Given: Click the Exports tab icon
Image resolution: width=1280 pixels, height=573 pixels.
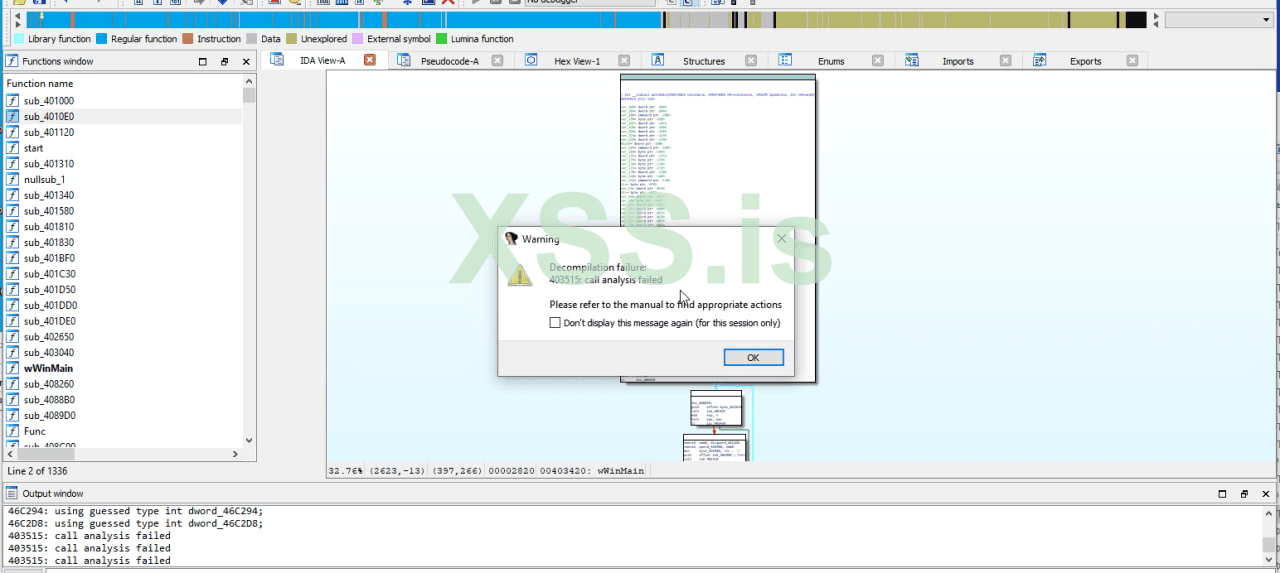Looking at the screenshot, I should pyautogui.click(x=1040, y=60).
